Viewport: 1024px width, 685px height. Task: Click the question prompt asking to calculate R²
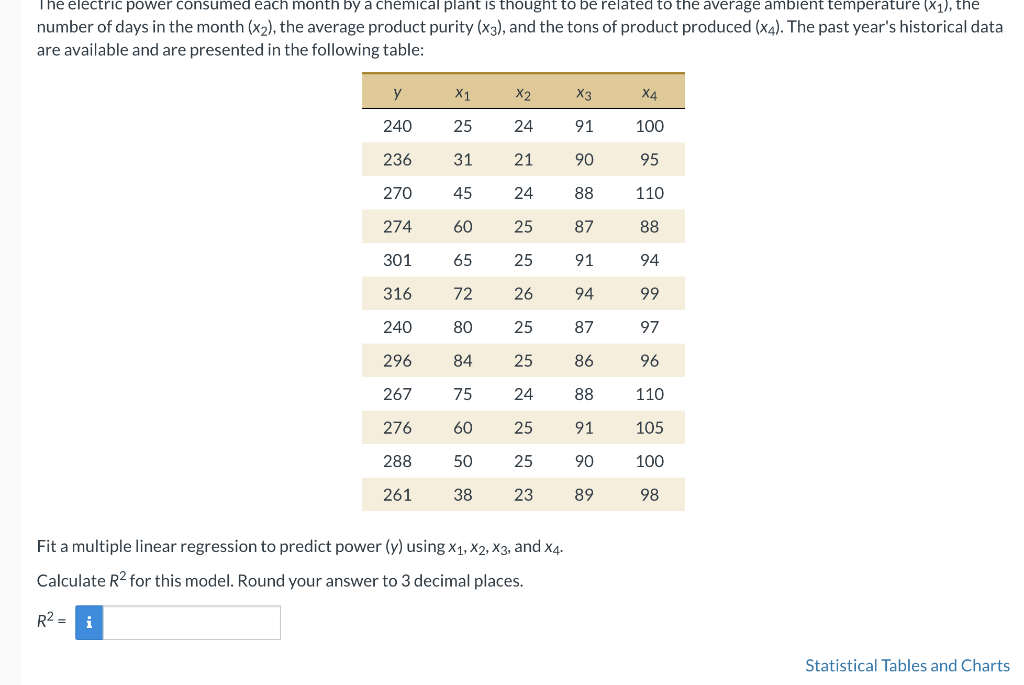click(279, 581)
